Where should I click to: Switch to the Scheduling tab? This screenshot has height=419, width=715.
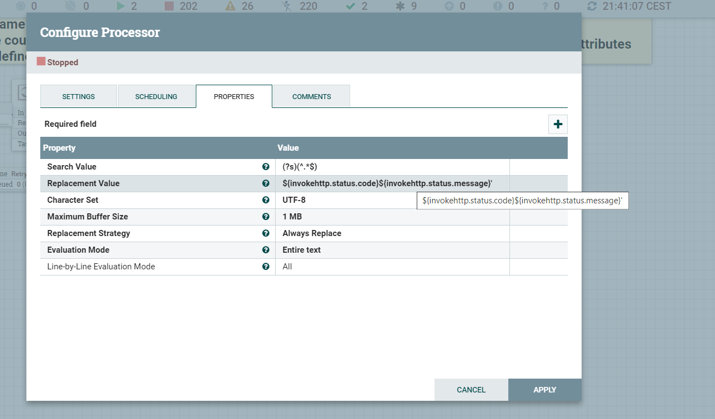tap(156, 97)
